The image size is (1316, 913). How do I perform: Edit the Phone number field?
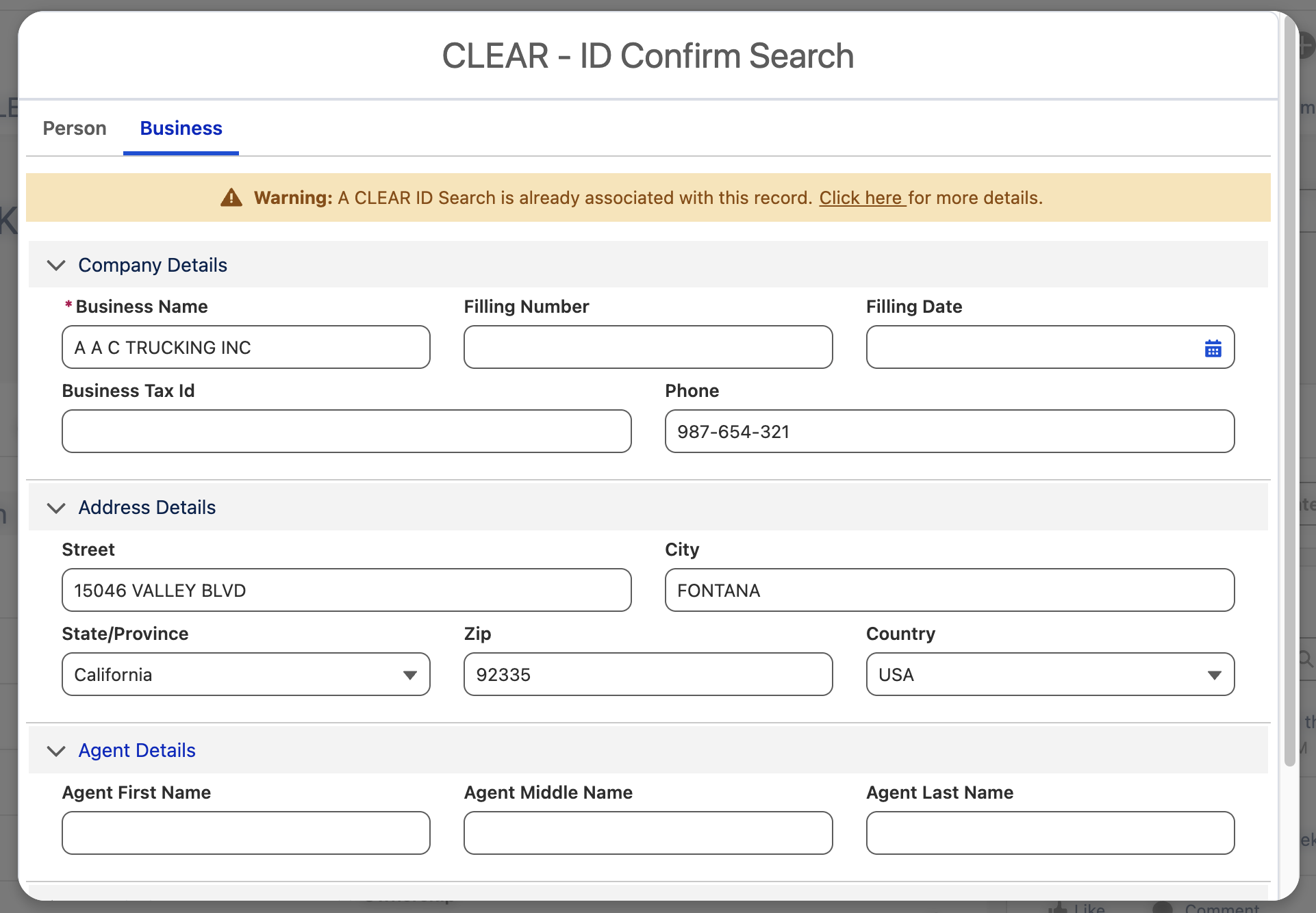tap(950, 431)
